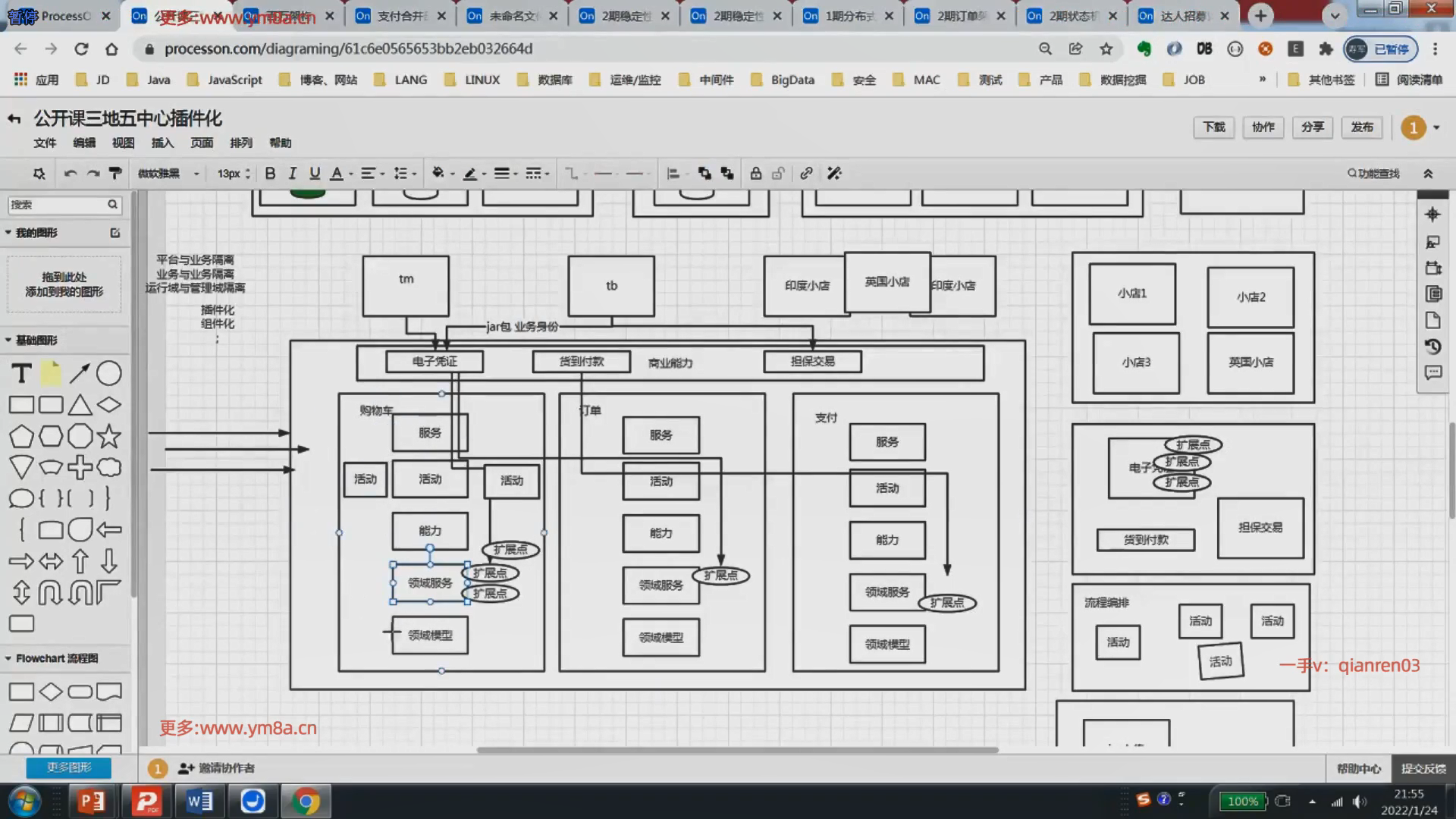Click the lock shape icon
1456x819 pixels.
(x=755, y=174)
